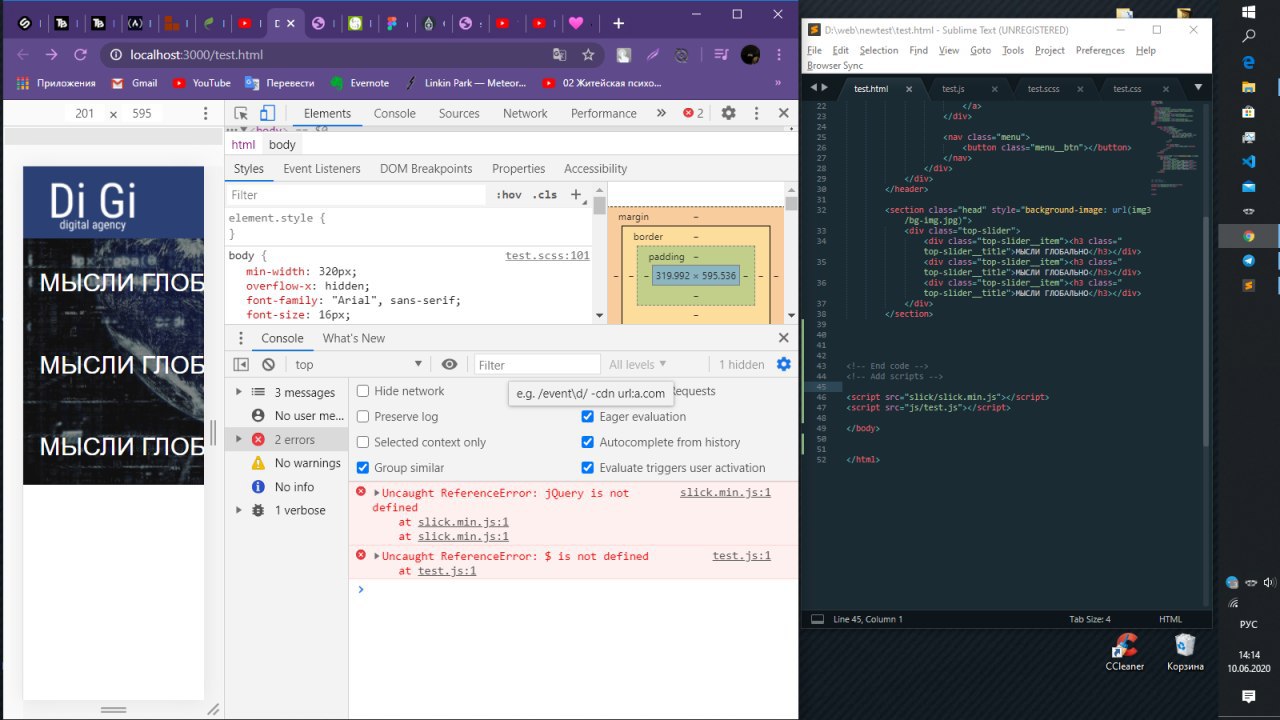The width and height of the screenshot is (1280, 720).
Task: Open Windows Start menu
Action: tap(1248, 12)
